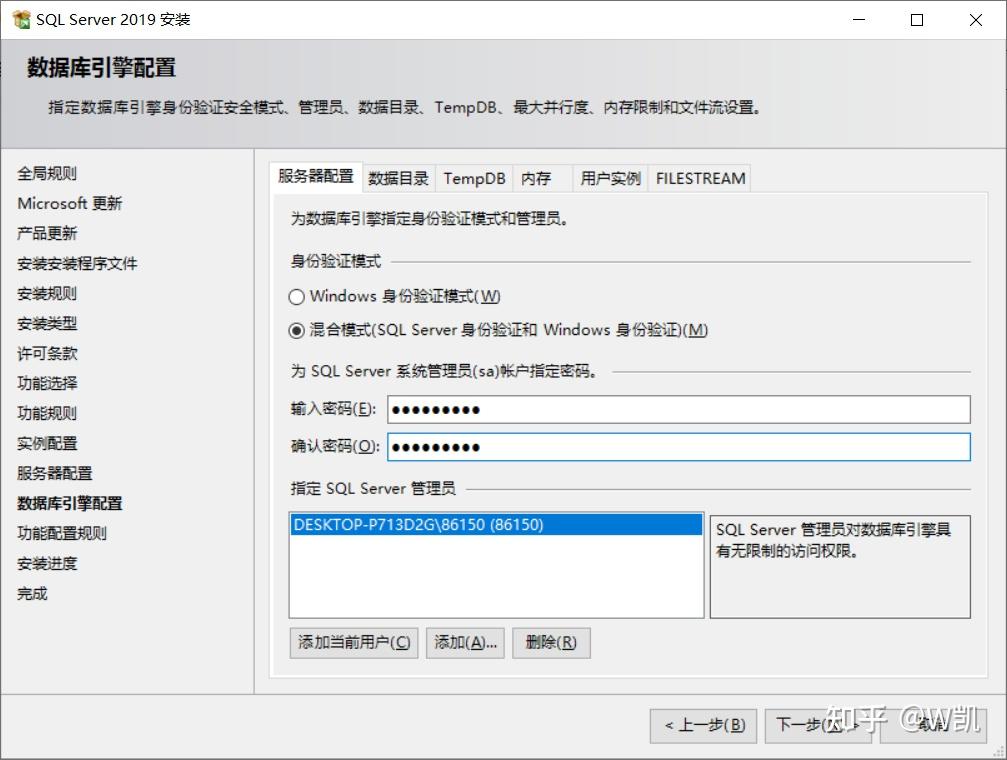Select Windows 身份验证模式 radio button
The width and height of the screenshot is (1007, 760).
(x=296, y=297)
